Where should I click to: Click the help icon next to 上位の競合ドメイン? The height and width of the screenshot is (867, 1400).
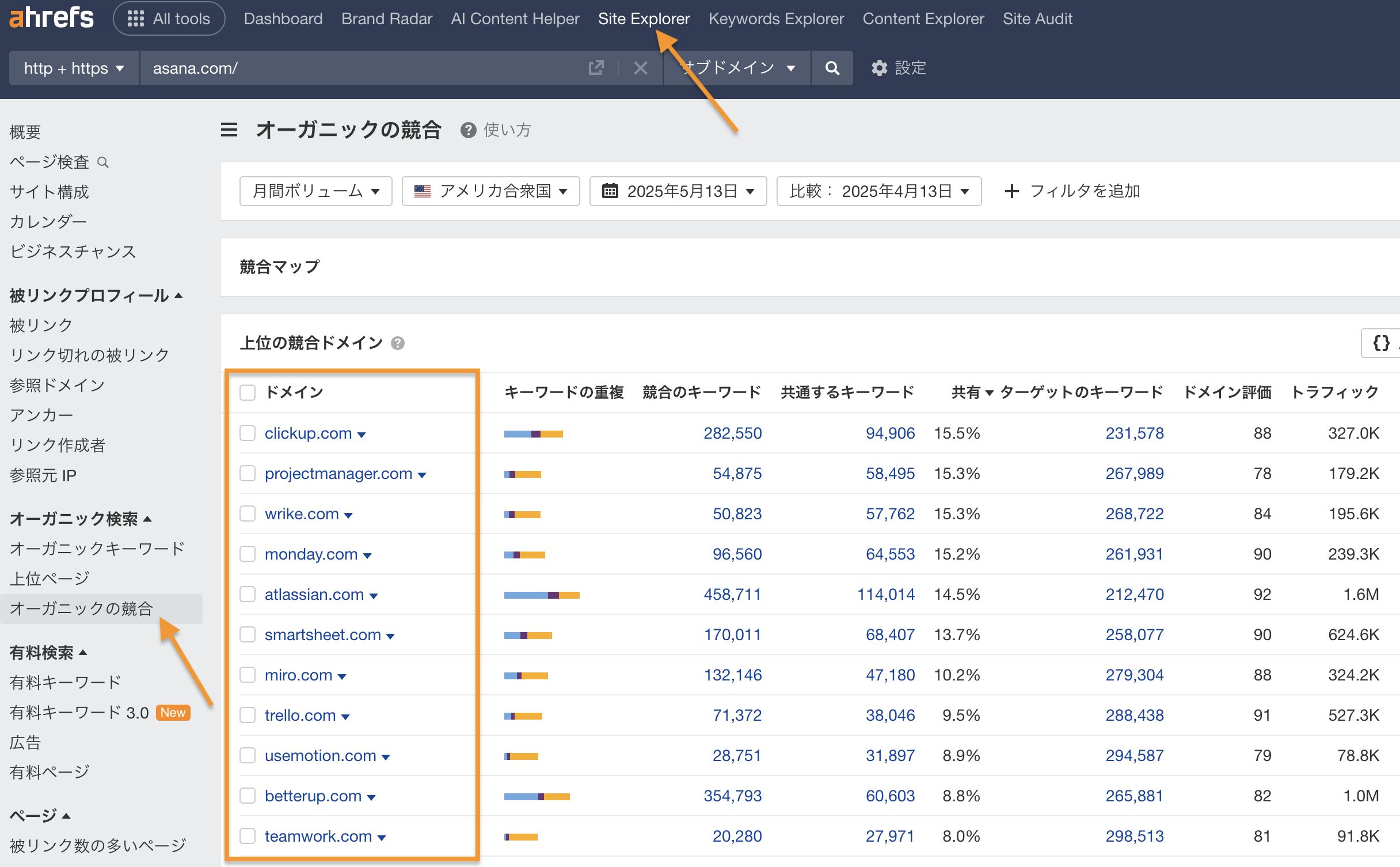click(398, 343)
